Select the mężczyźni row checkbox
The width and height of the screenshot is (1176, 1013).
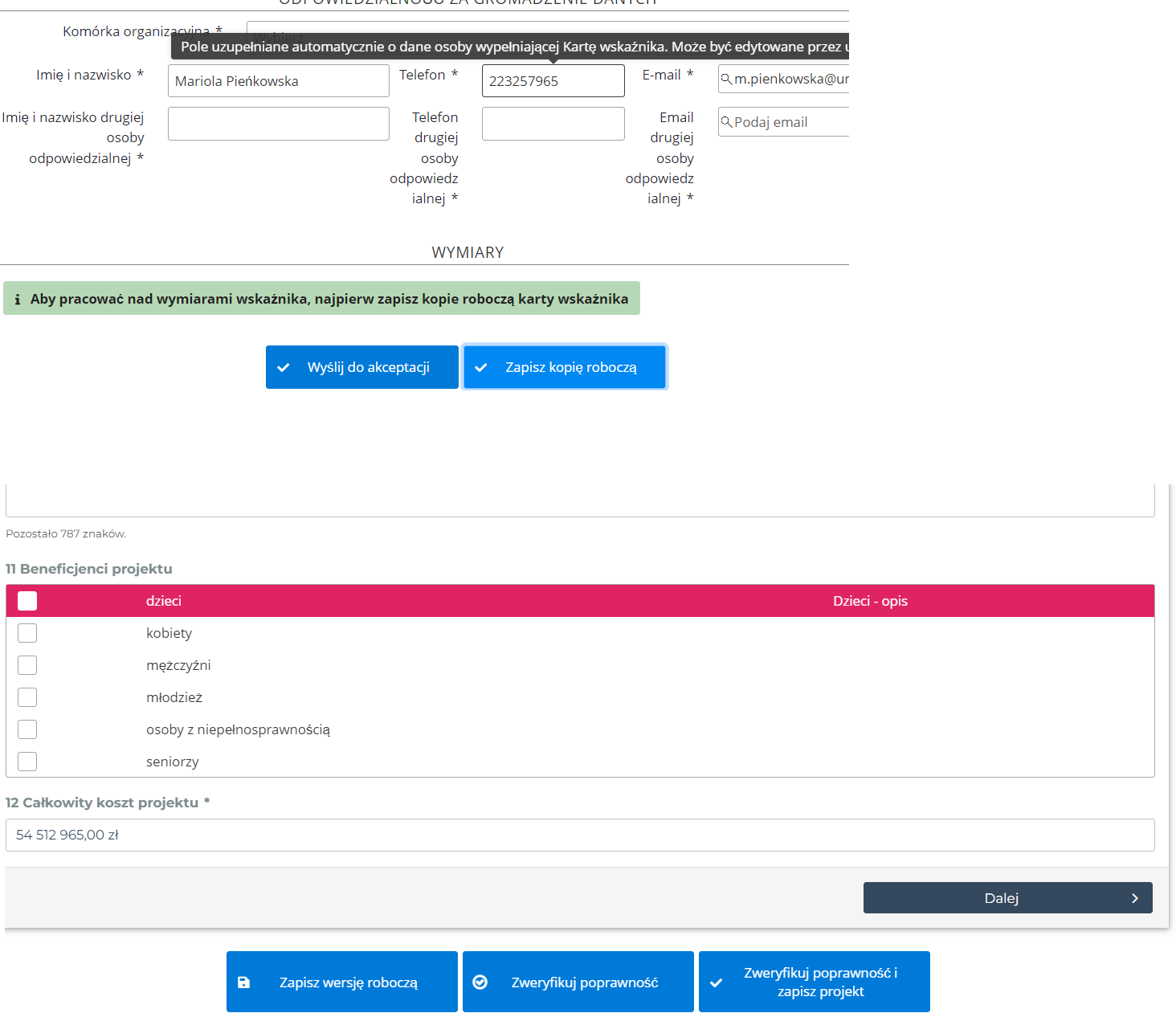pos(27,665)
